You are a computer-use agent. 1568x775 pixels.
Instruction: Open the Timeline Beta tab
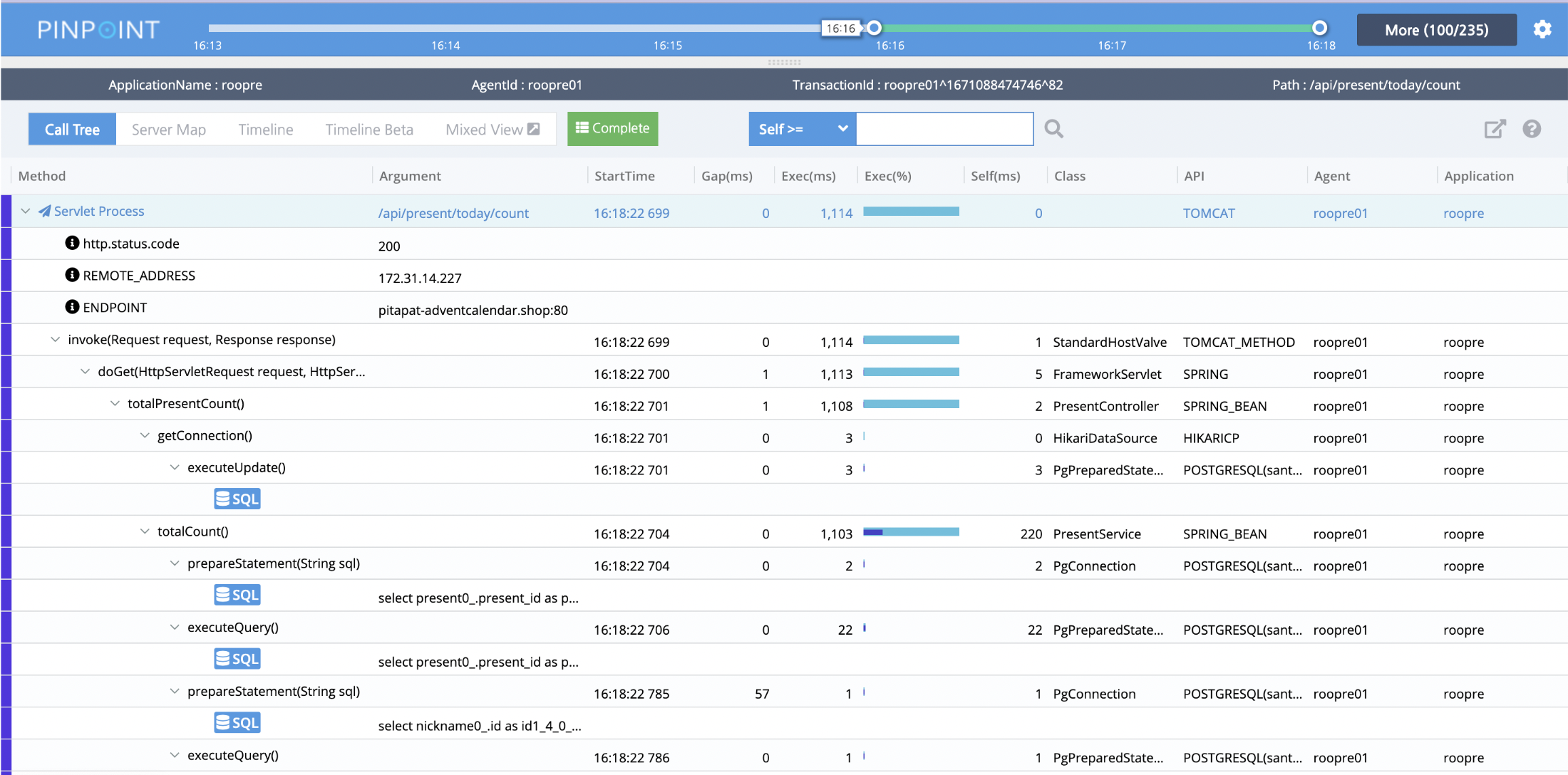[x=369, y=130]
